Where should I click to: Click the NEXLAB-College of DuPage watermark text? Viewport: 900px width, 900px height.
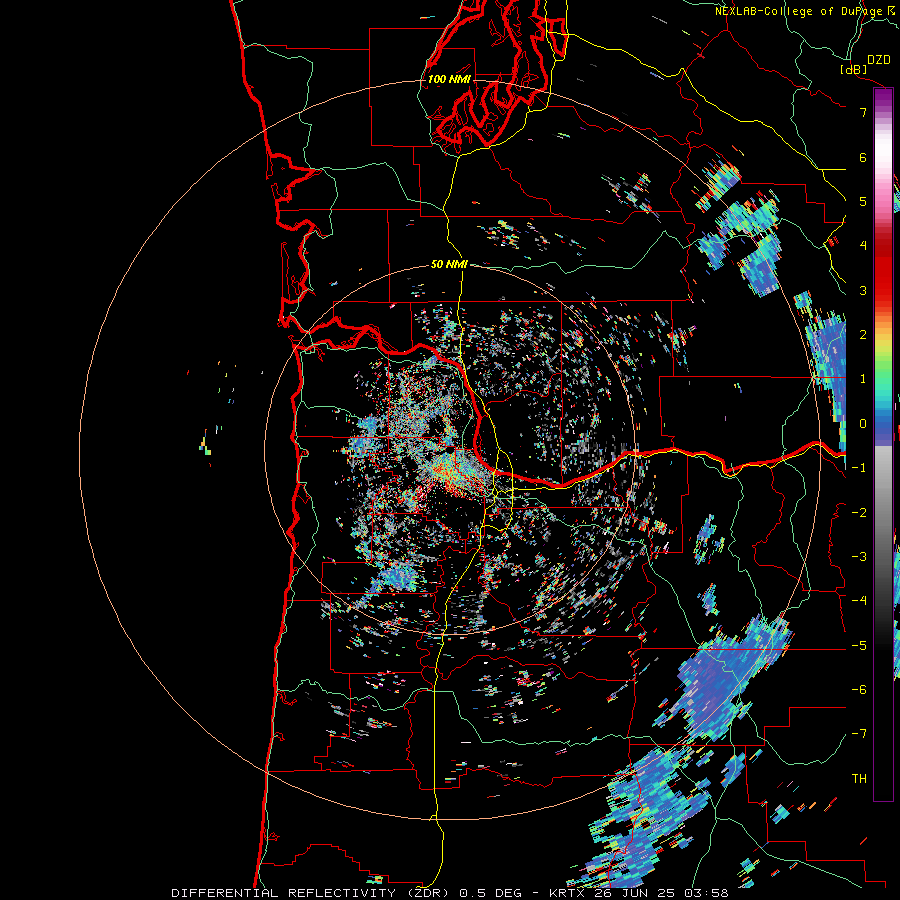point(798,11)
